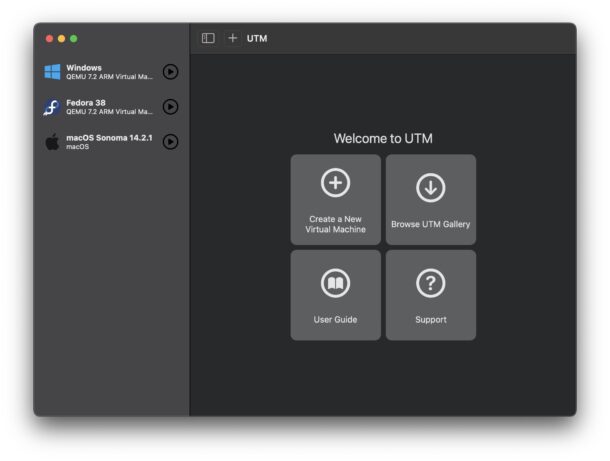Start the Windows virtual machine
The image size is (610, 461).
tap(170, 72)
